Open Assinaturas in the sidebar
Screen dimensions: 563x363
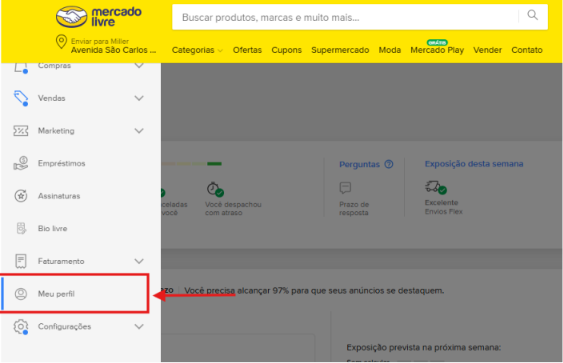click(59, 196)
